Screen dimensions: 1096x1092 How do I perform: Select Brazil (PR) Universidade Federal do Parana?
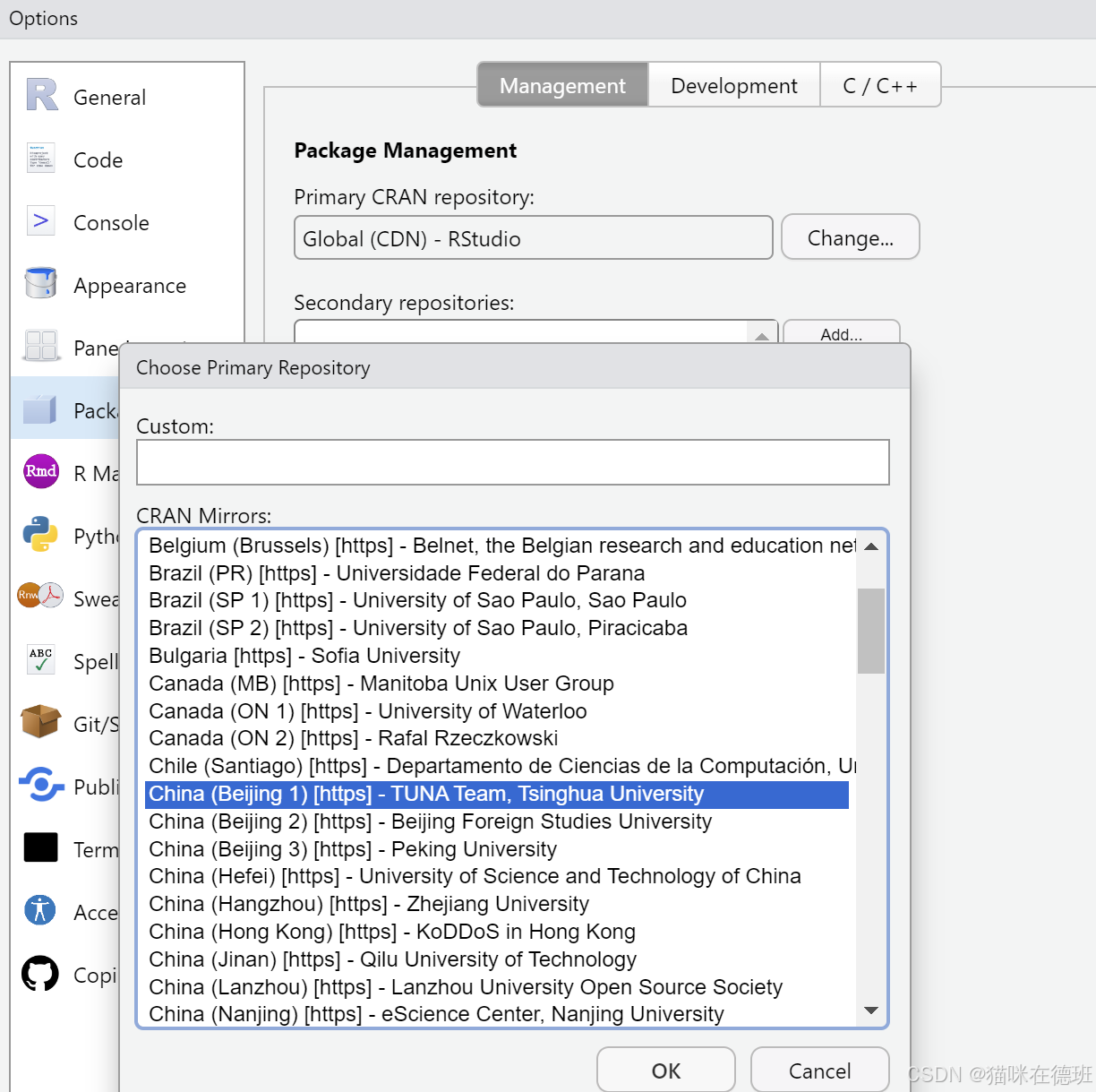tap(497, 573)
